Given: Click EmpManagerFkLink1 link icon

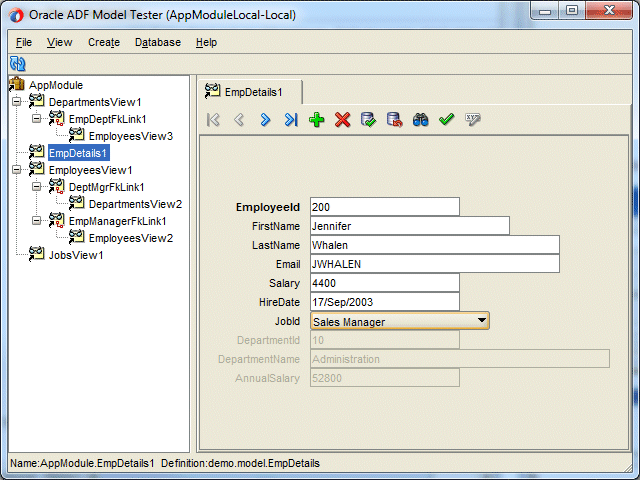Looking at the screenshot, I should click(57, 220).
